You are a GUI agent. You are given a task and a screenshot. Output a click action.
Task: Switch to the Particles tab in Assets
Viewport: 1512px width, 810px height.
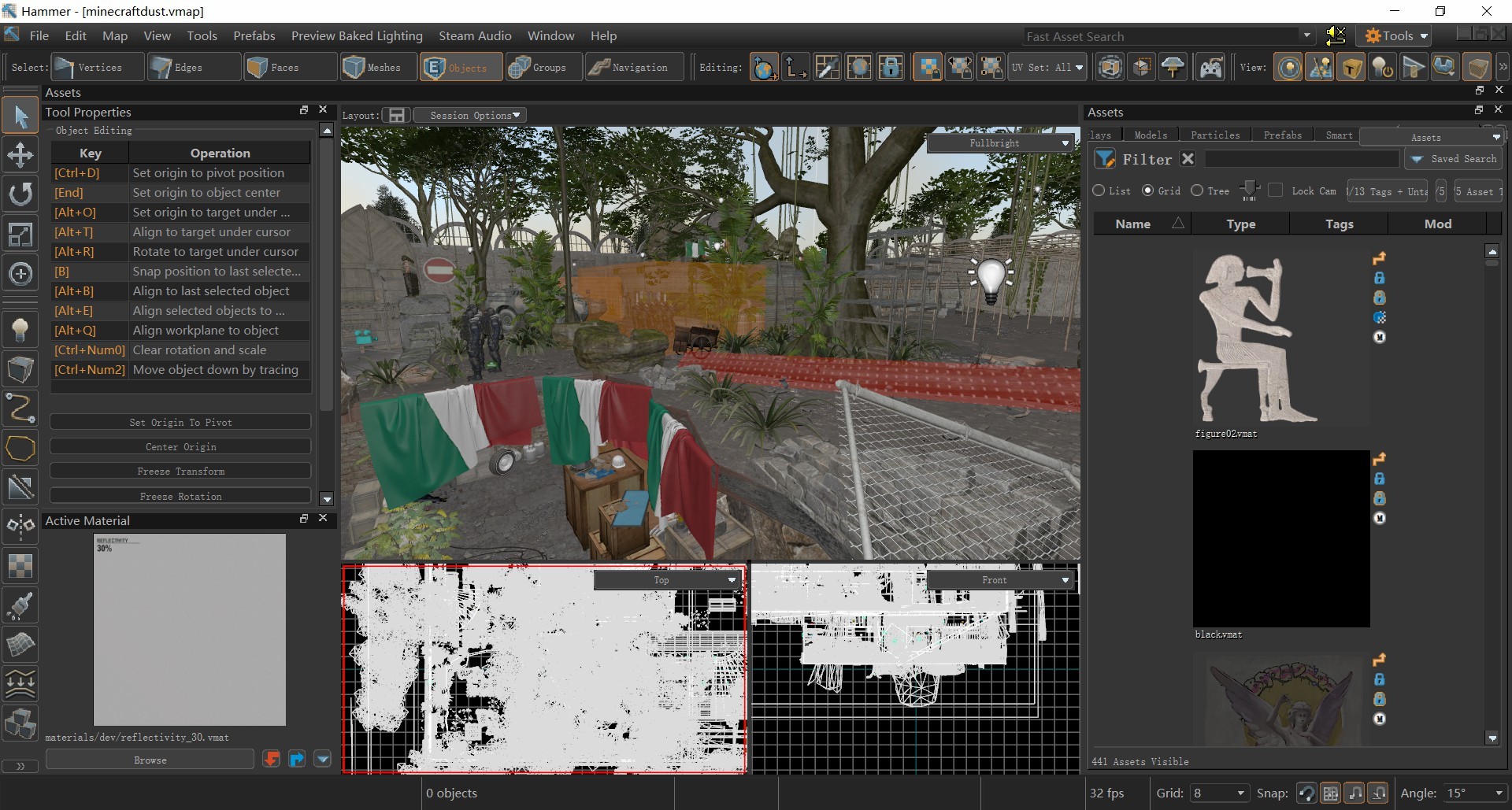pos(1214,135)
